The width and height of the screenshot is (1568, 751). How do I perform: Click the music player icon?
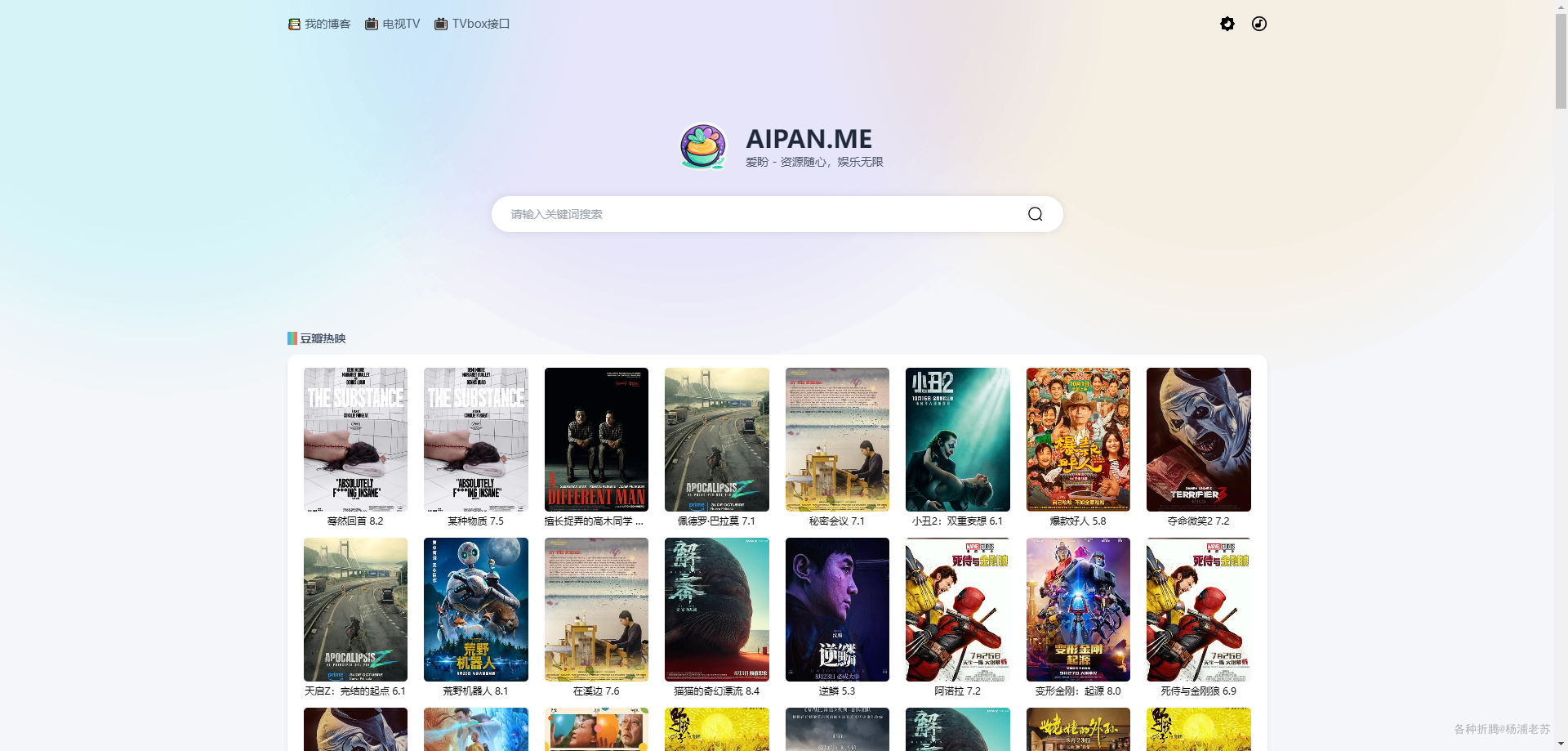pyautogui.click(x=1259, y=24)
